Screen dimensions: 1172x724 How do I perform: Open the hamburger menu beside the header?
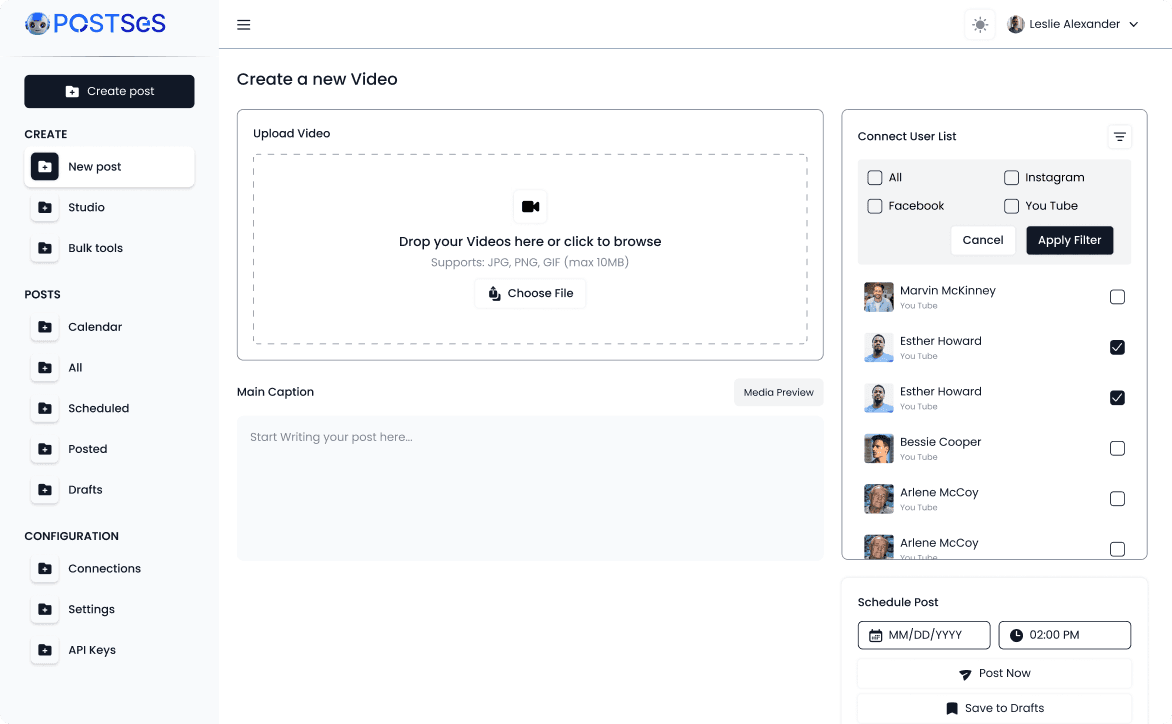(x=243, y=24)
